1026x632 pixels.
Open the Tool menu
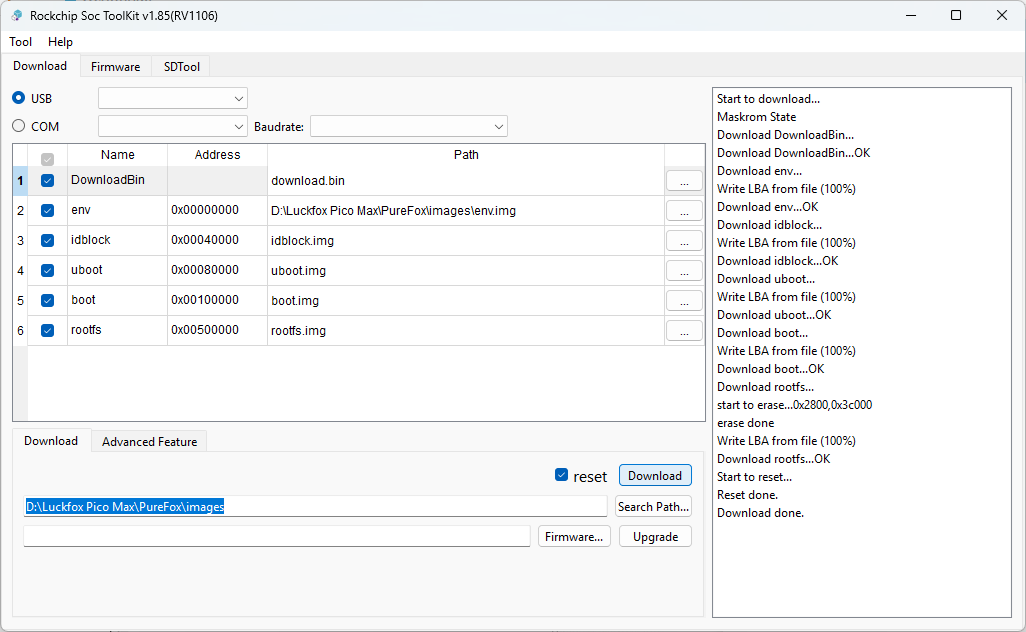coord(21,42)
